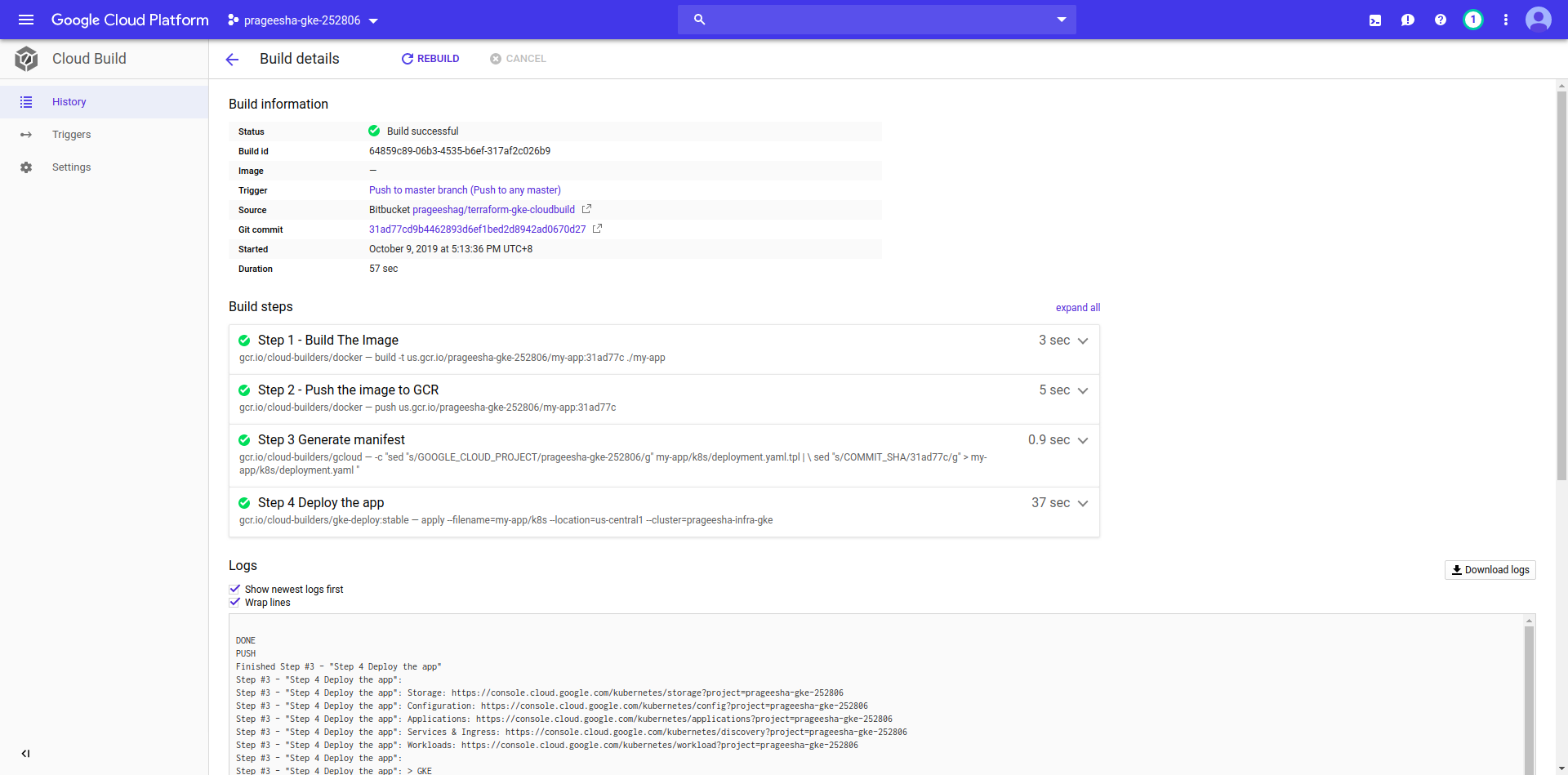Click the expand all link
The width and height of the screenshot is (1568, 775).
coord(1077,308)
